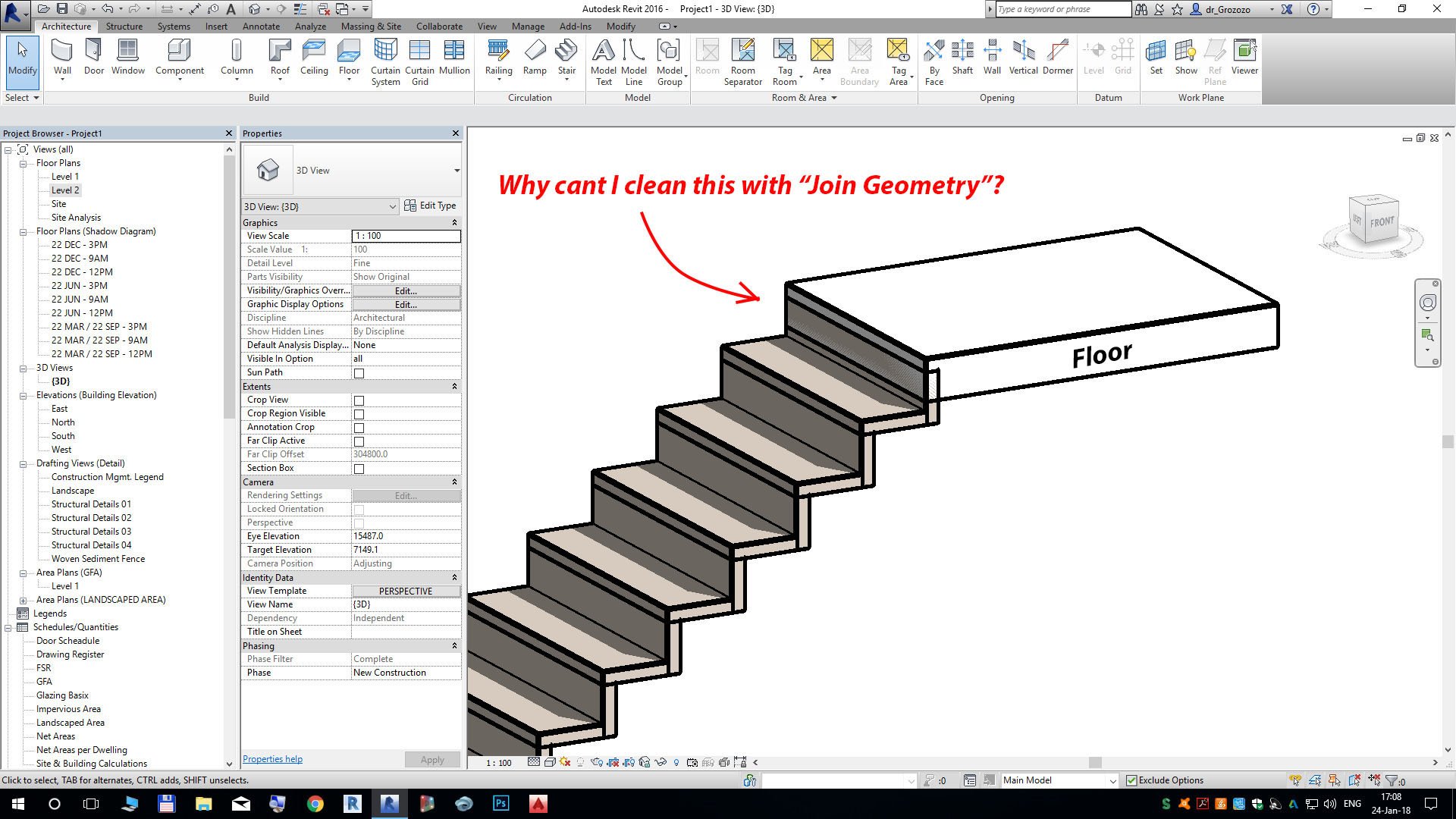Click the PERSPECTIVE view template button
The height and width of the screenshot is (819, 1456).
pyautogui.click(x=406, y=591)
